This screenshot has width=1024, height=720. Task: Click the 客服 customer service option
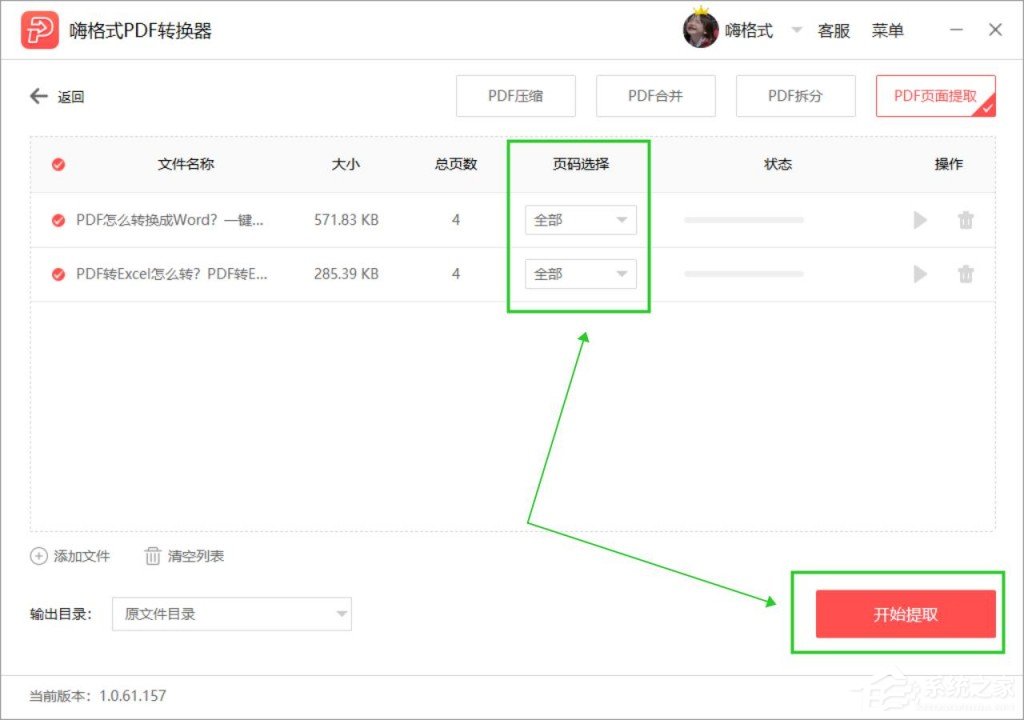[833, 30]
